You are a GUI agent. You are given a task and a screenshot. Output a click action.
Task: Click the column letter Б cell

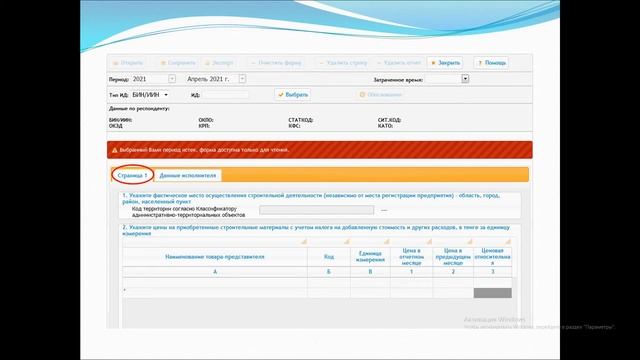point(329,272)
